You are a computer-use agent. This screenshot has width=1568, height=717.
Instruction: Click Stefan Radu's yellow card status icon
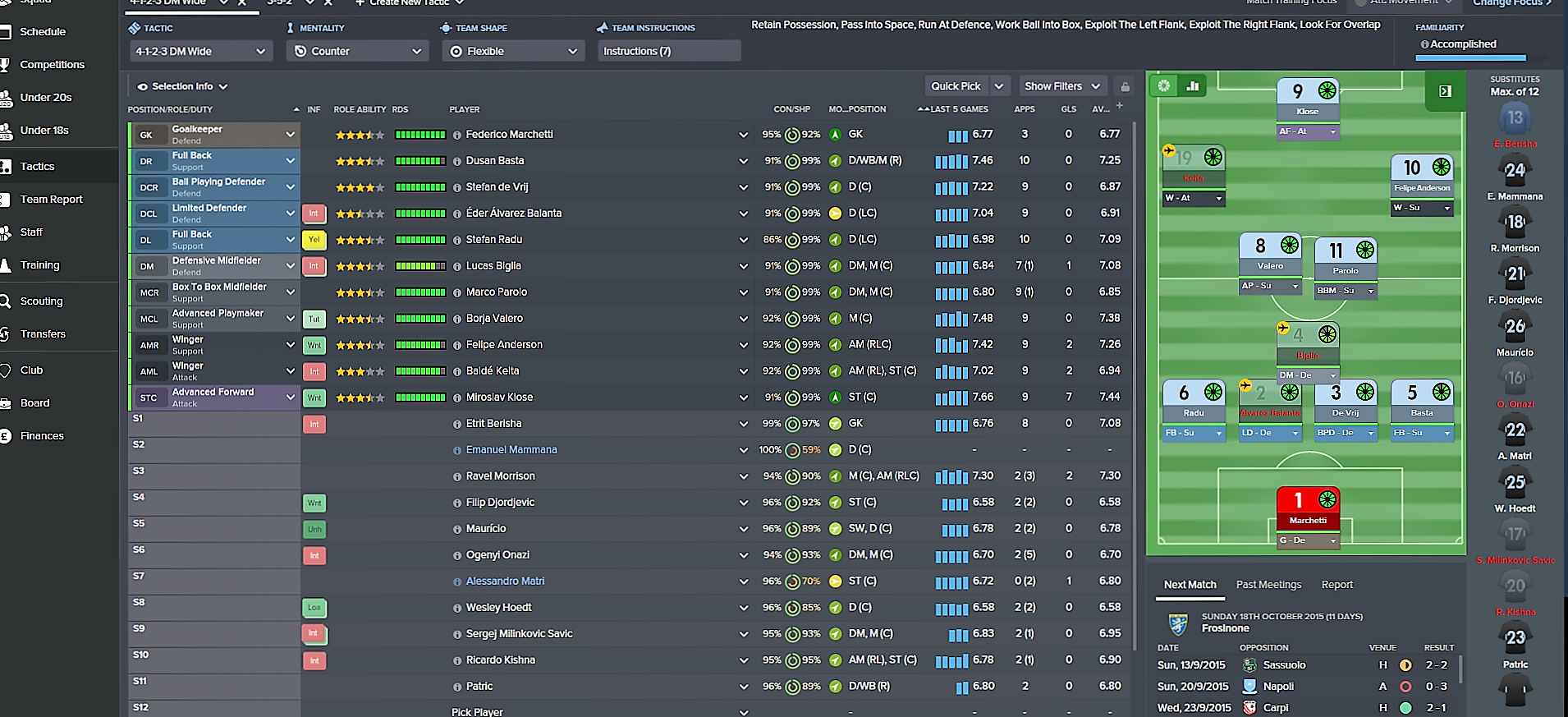[314, 240]
